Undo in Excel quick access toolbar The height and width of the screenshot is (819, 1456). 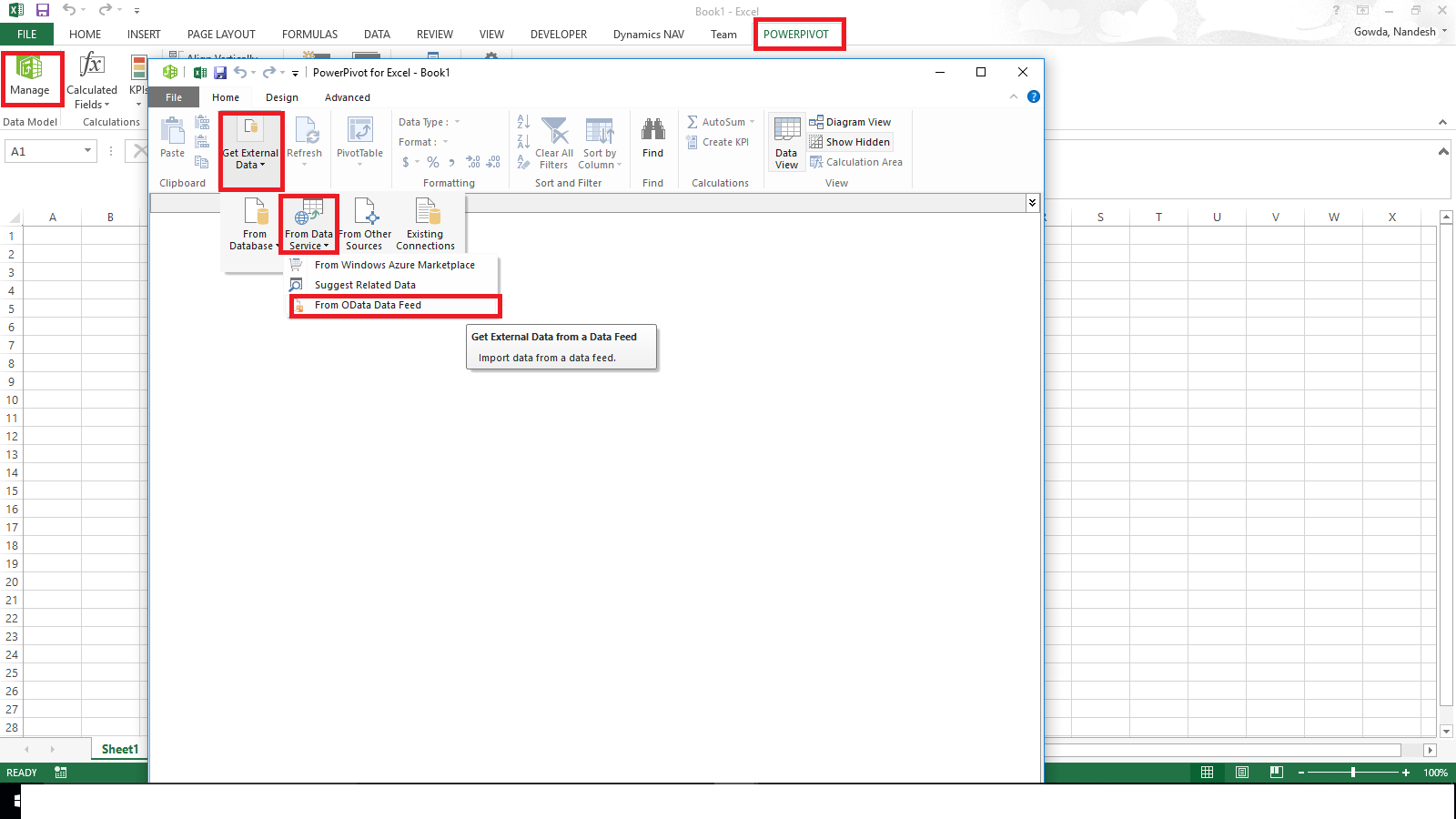[69, 11]
